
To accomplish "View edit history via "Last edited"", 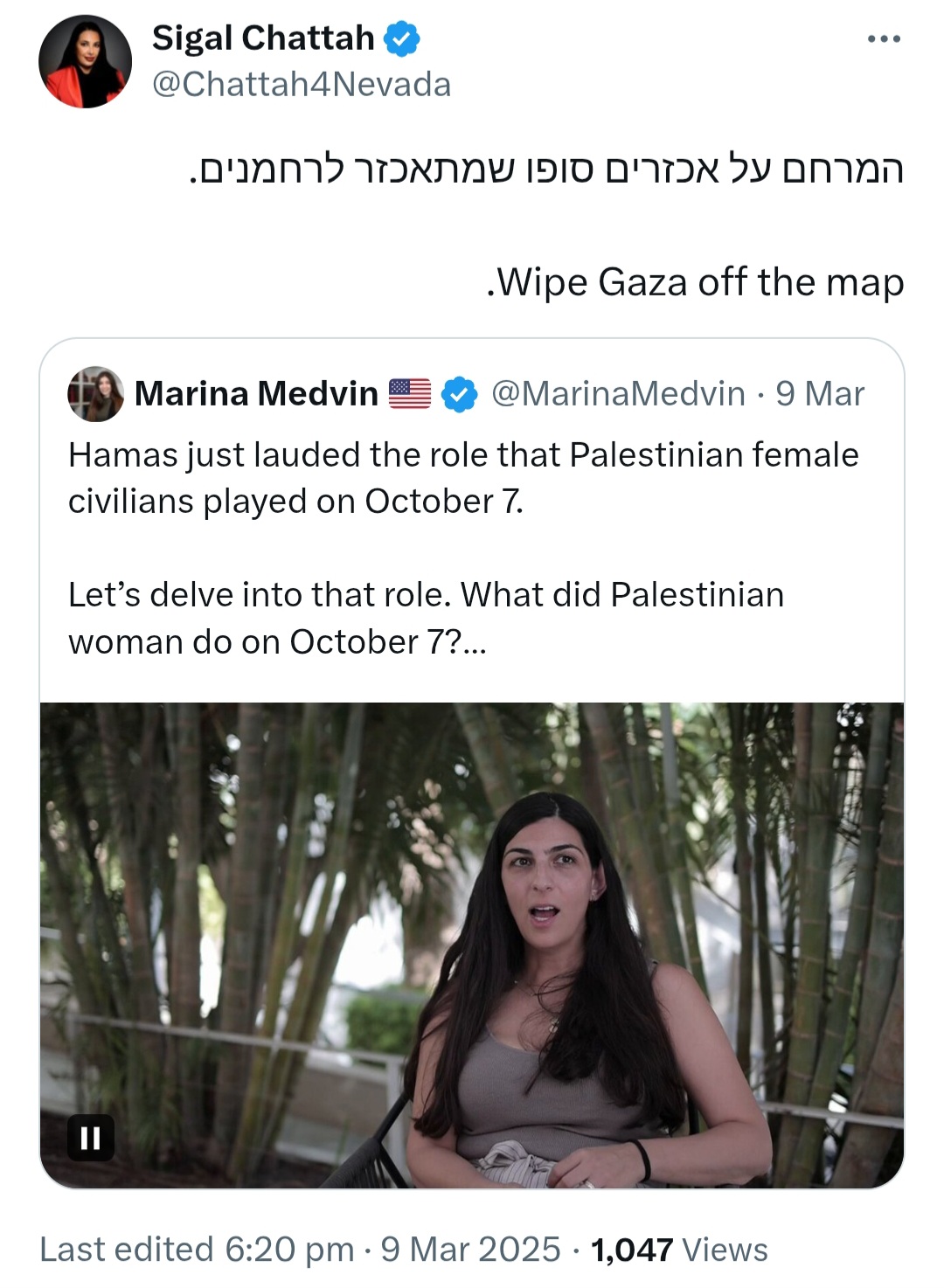I will tap(126, 1250).
